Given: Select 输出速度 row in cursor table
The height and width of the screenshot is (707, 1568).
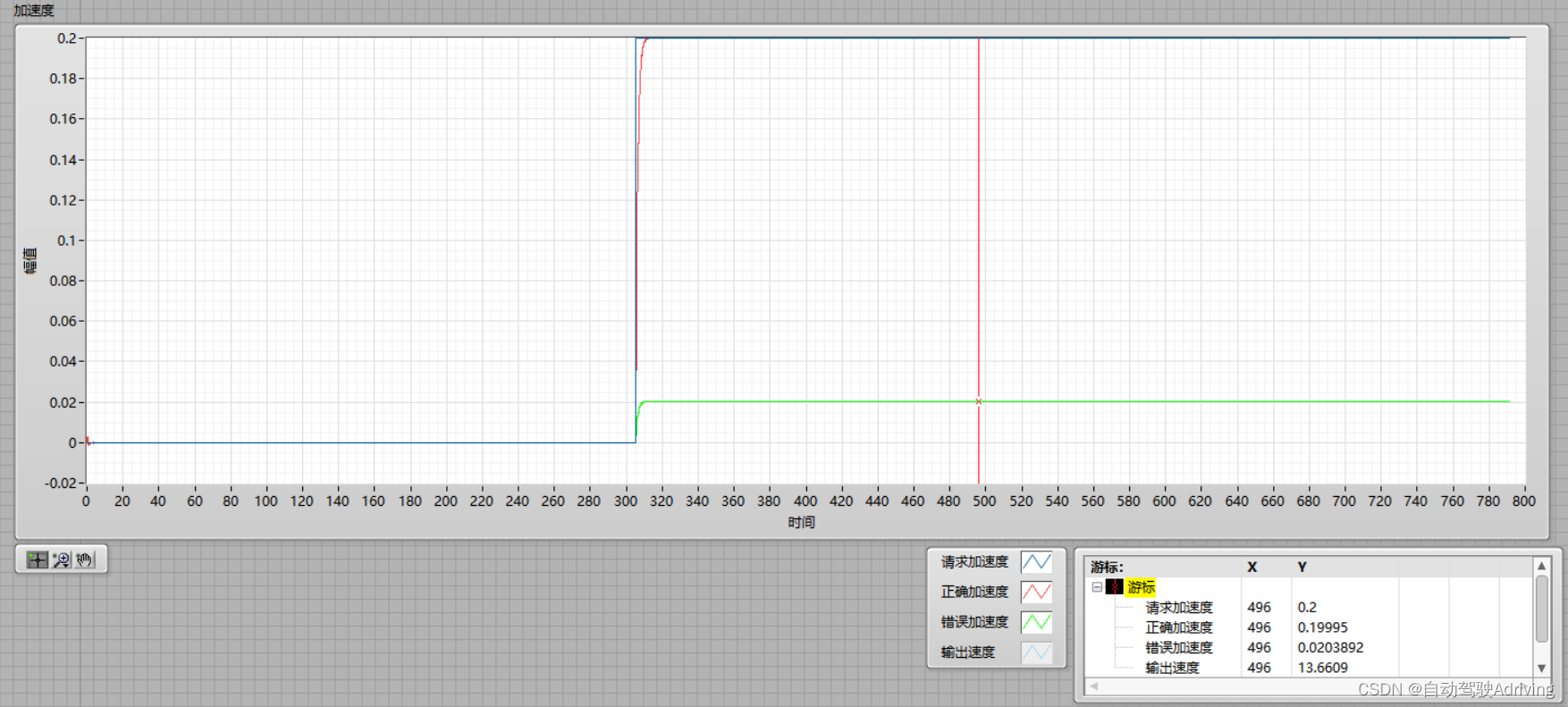Looking at the screenshot, I should click(x=1309, y=668).
